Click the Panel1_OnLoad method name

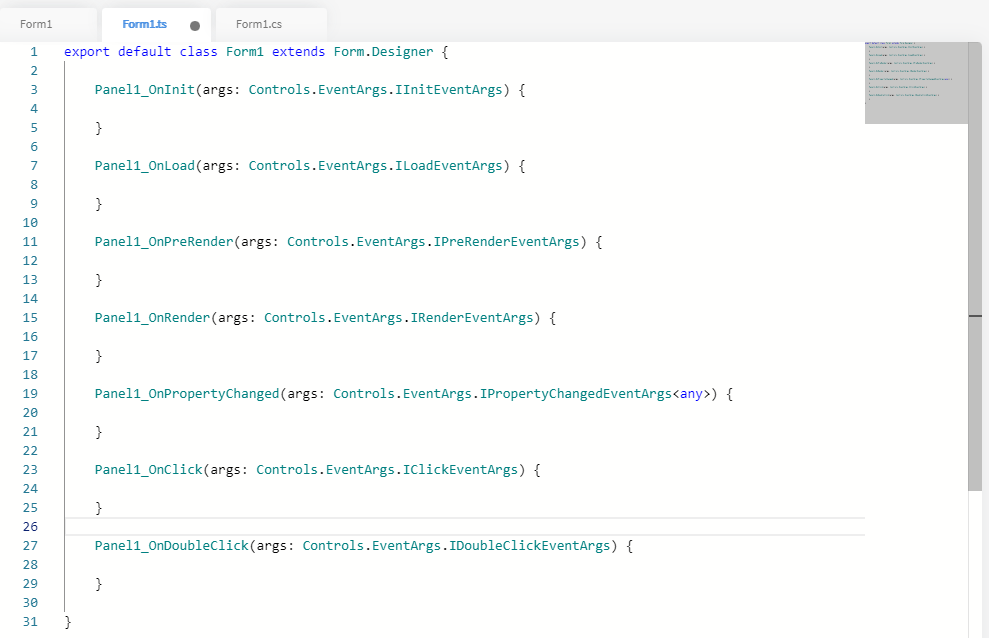[144, 166]
